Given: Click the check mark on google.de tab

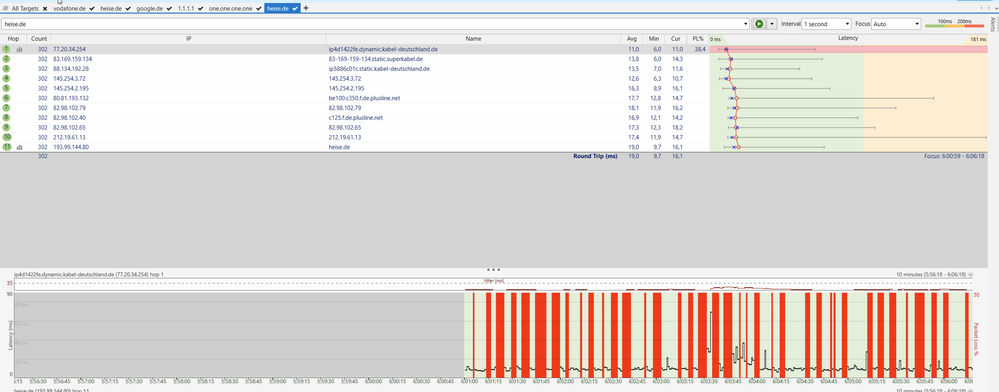Looking at the screenshot, I should (169, 8).
